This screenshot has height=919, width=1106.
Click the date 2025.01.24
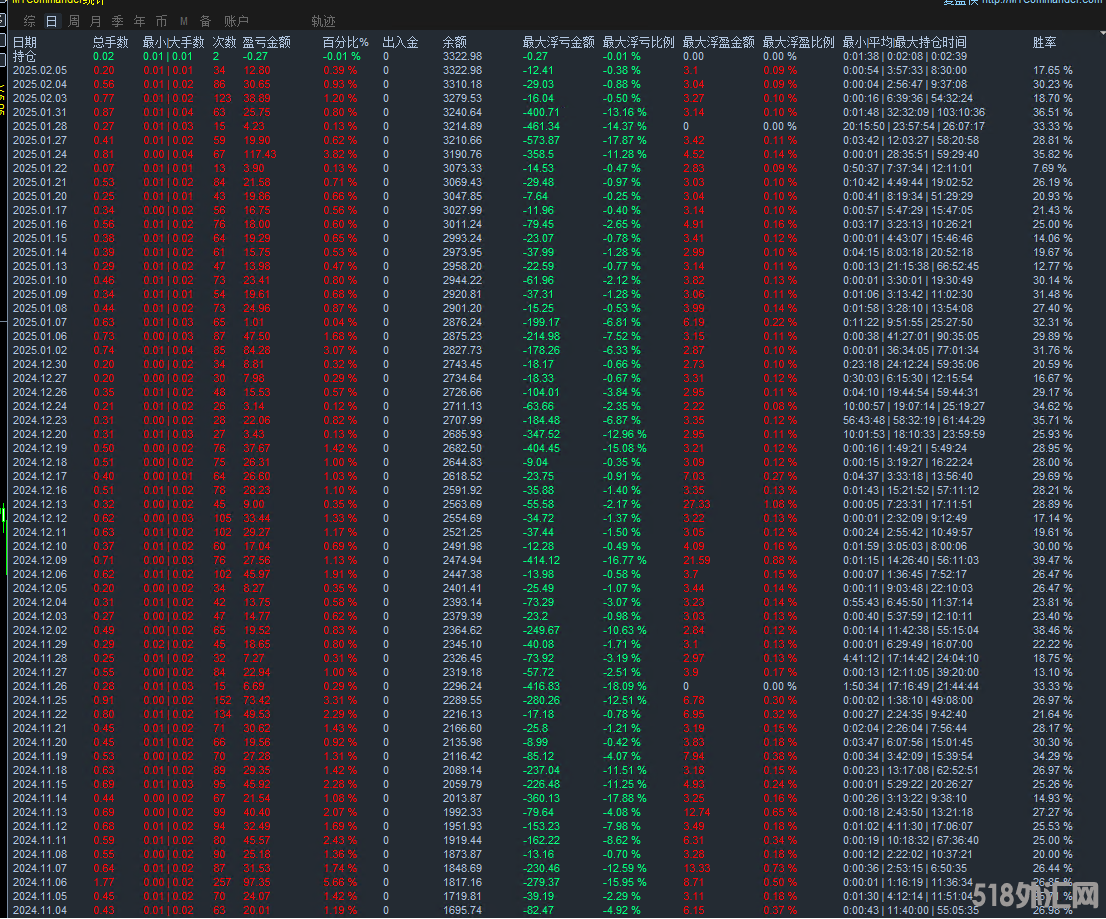(40, 154)
